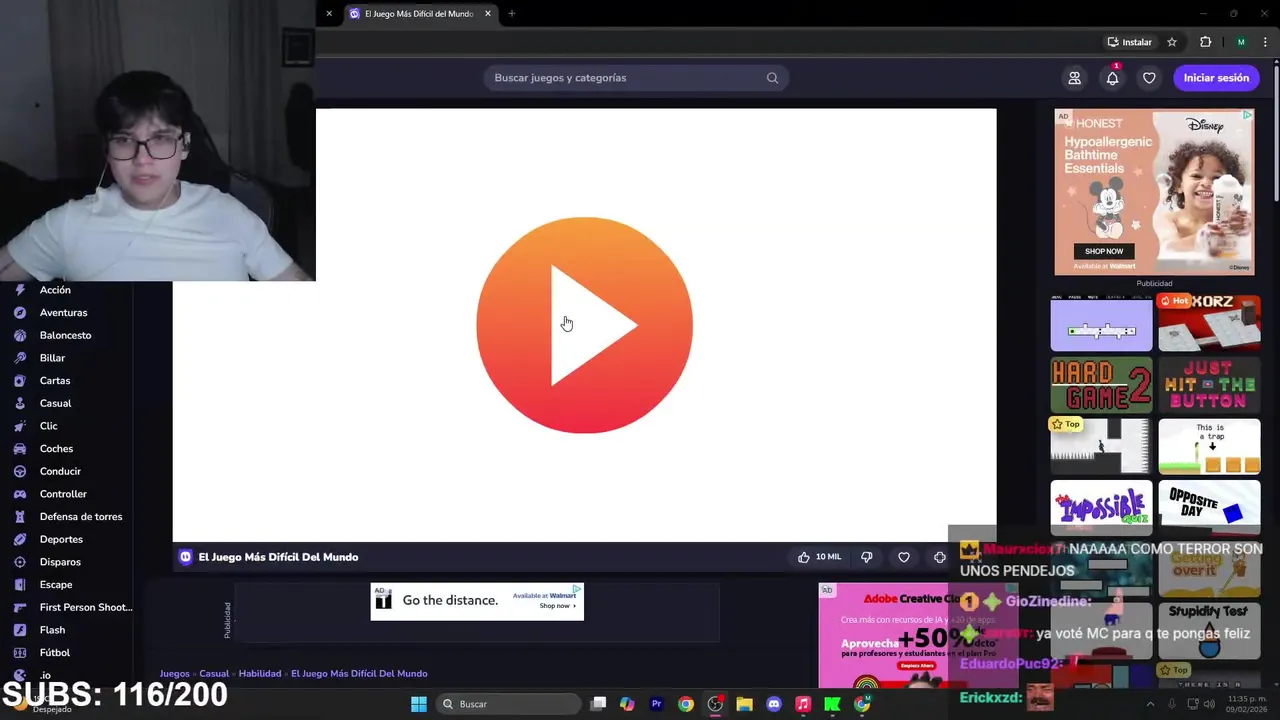Image resolution: width=1280 pixels, height=720 pixels.
Task: Click the Deportes category icon in the sidebar
Action: (19, 539)
